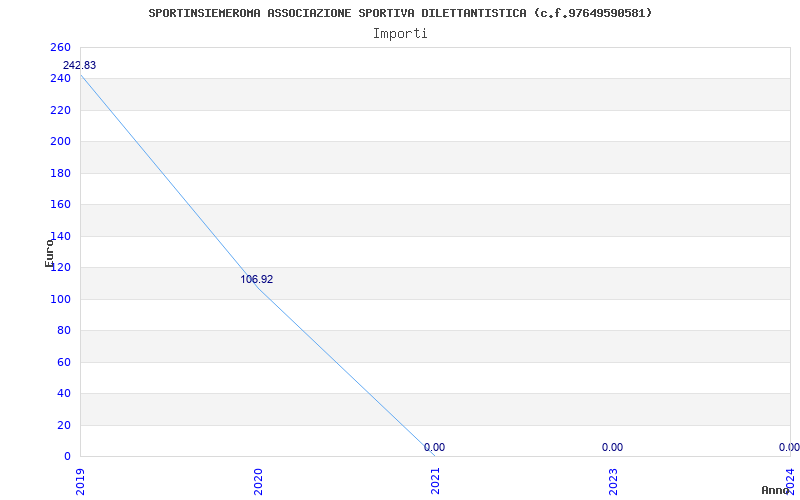Click the 2020 x-axis label
This screenshot has height=500, width=800.
pos(258,481)
